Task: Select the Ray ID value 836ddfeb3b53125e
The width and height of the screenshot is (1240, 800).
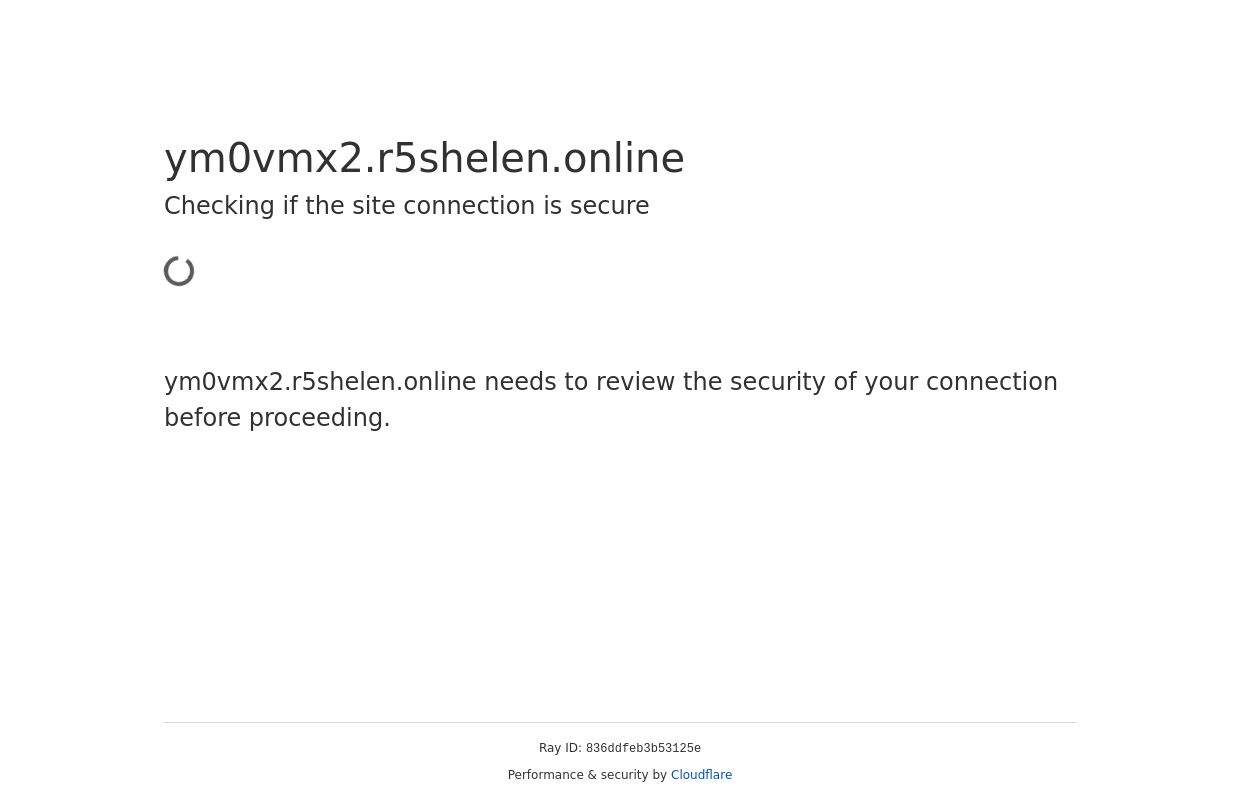Action: point(643,749)
